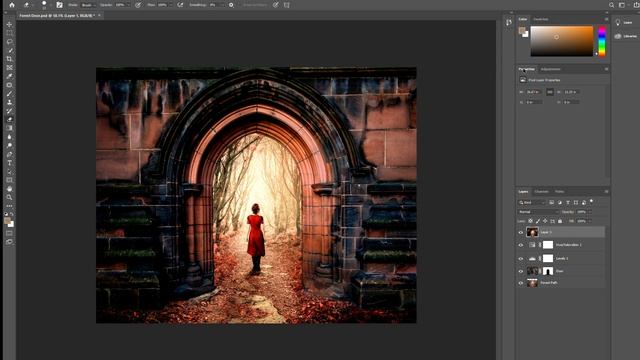Select the Type tool
Viewport: 640px width, 360px height.
click(9, 163)
